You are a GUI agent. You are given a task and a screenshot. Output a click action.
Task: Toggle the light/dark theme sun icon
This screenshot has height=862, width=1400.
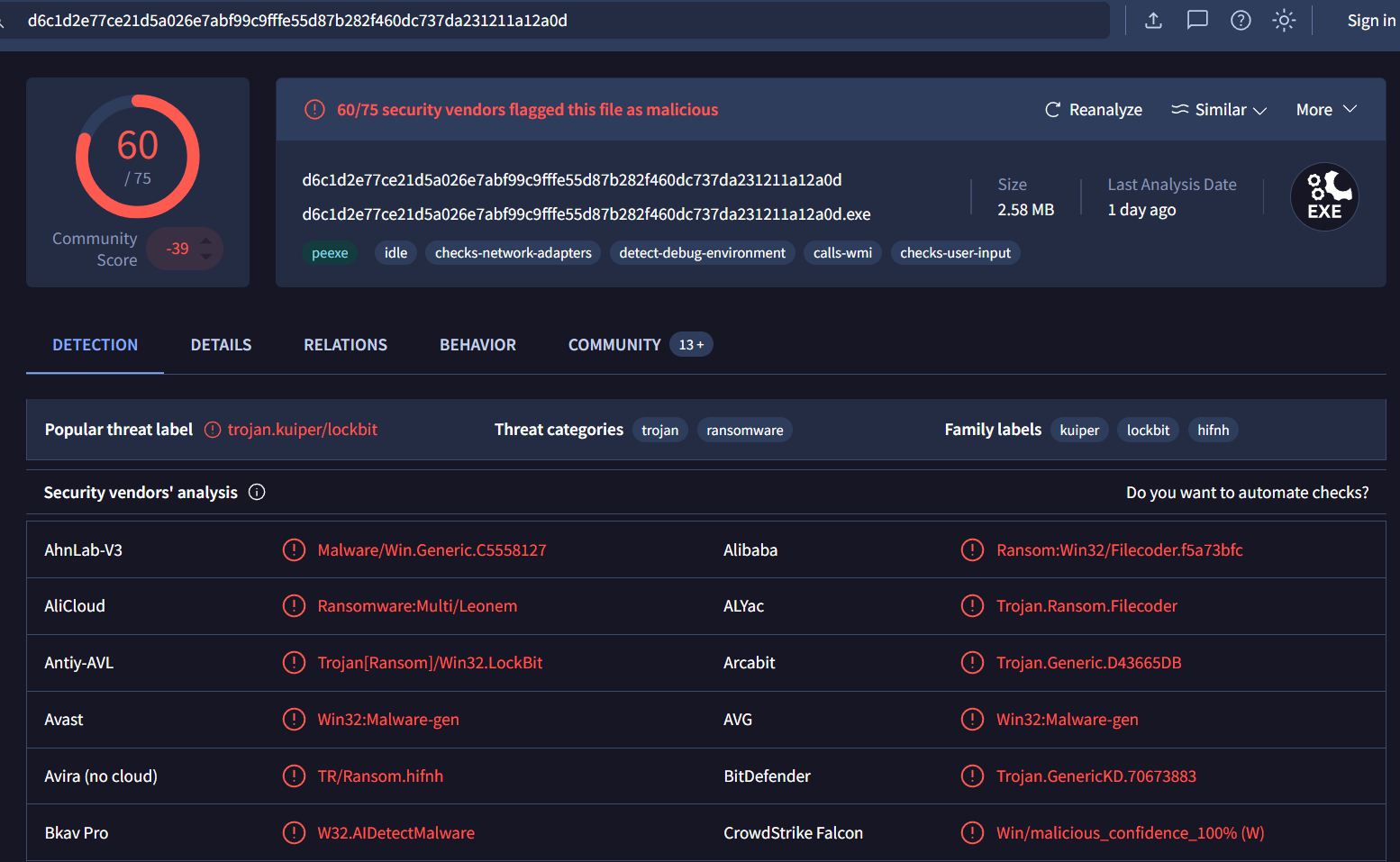point(1284,20)
